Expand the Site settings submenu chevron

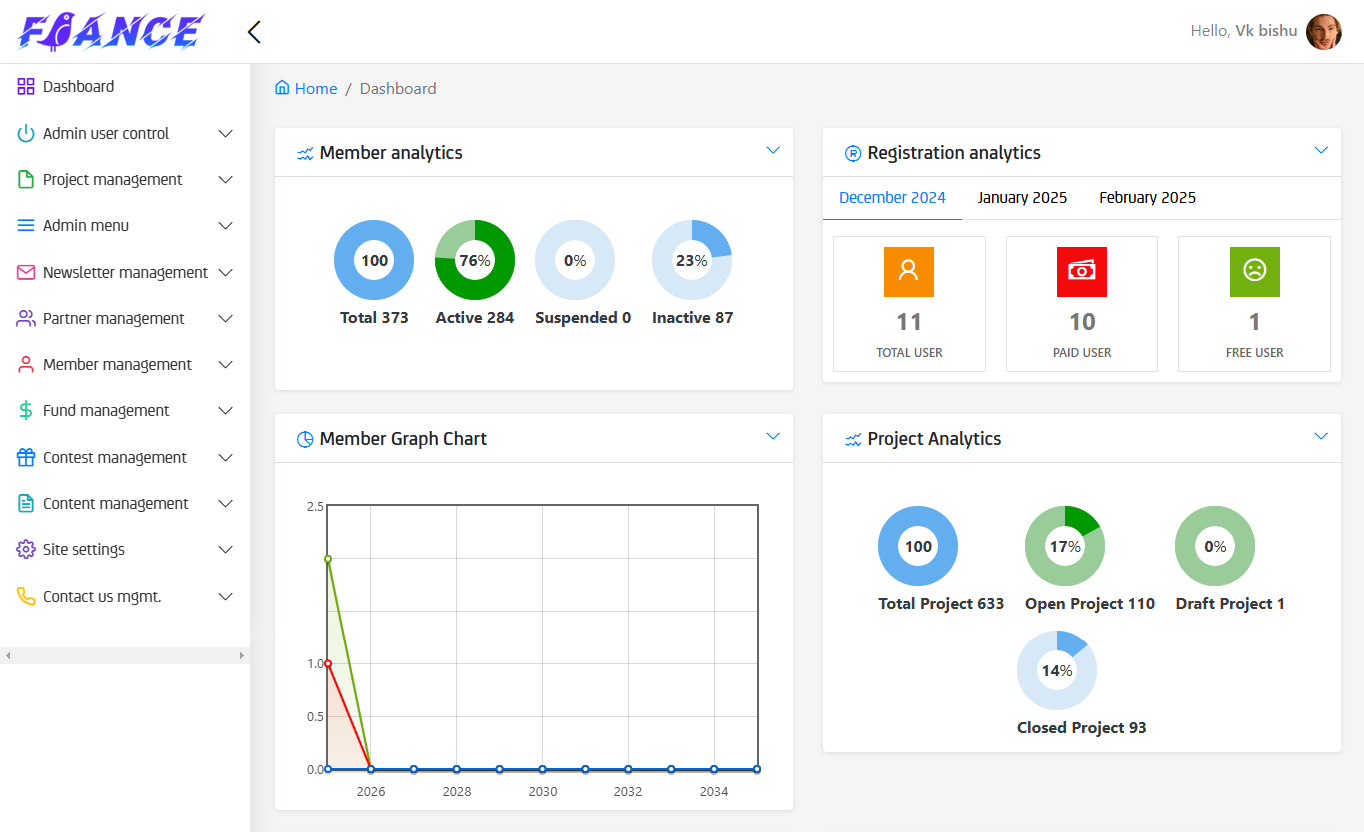[225, 550]
